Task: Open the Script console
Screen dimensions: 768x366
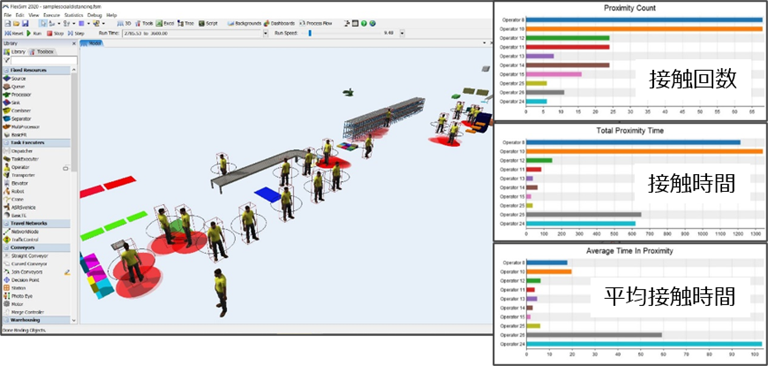Action: click(208, 24)
